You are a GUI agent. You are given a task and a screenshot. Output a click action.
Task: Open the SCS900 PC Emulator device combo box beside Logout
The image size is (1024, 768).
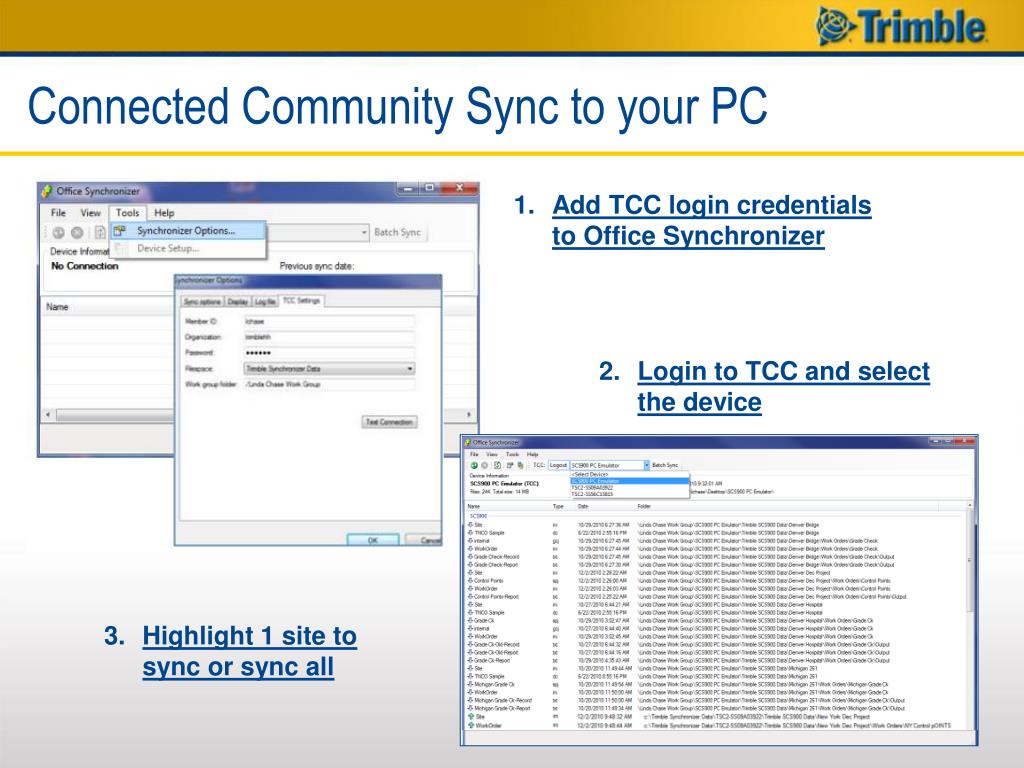tap(610, 465)
